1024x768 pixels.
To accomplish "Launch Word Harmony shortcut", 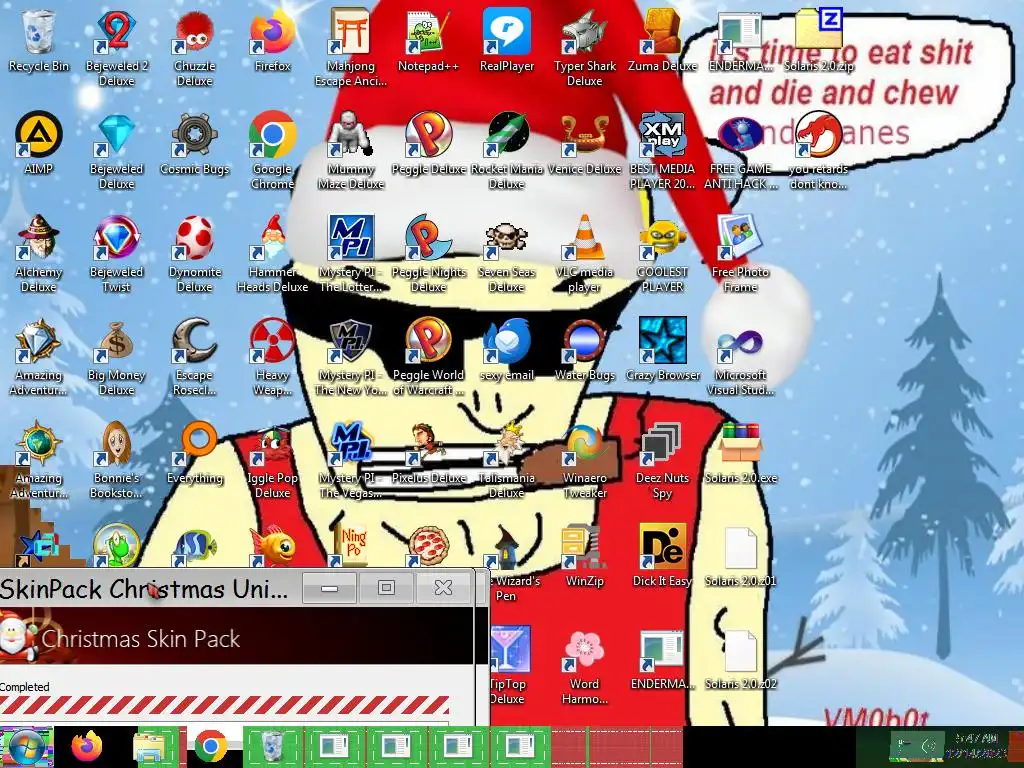I will [584, 666].
